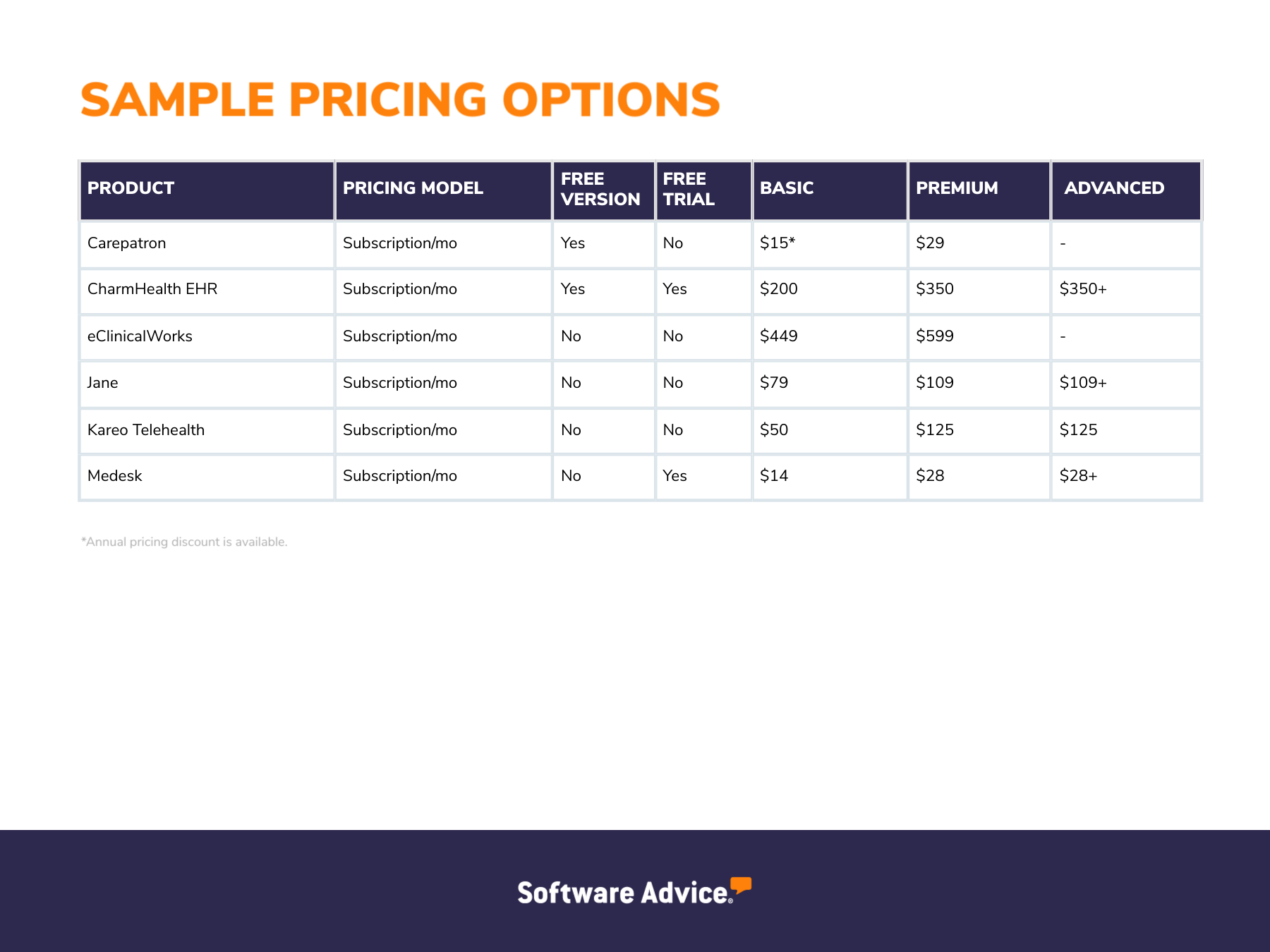
Task: Select the eClinicalWorks product cell
Action: pyautogui.click(x=207, y=337)
